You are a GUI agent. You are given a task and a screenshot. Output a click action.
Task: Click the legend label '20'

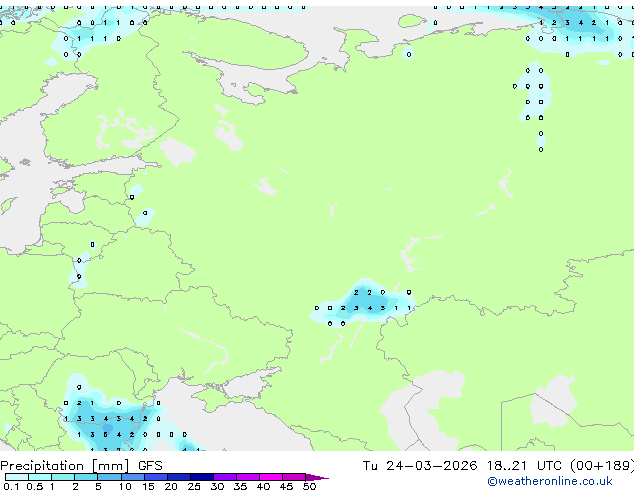pyautogui.click(x=171, y=486)
